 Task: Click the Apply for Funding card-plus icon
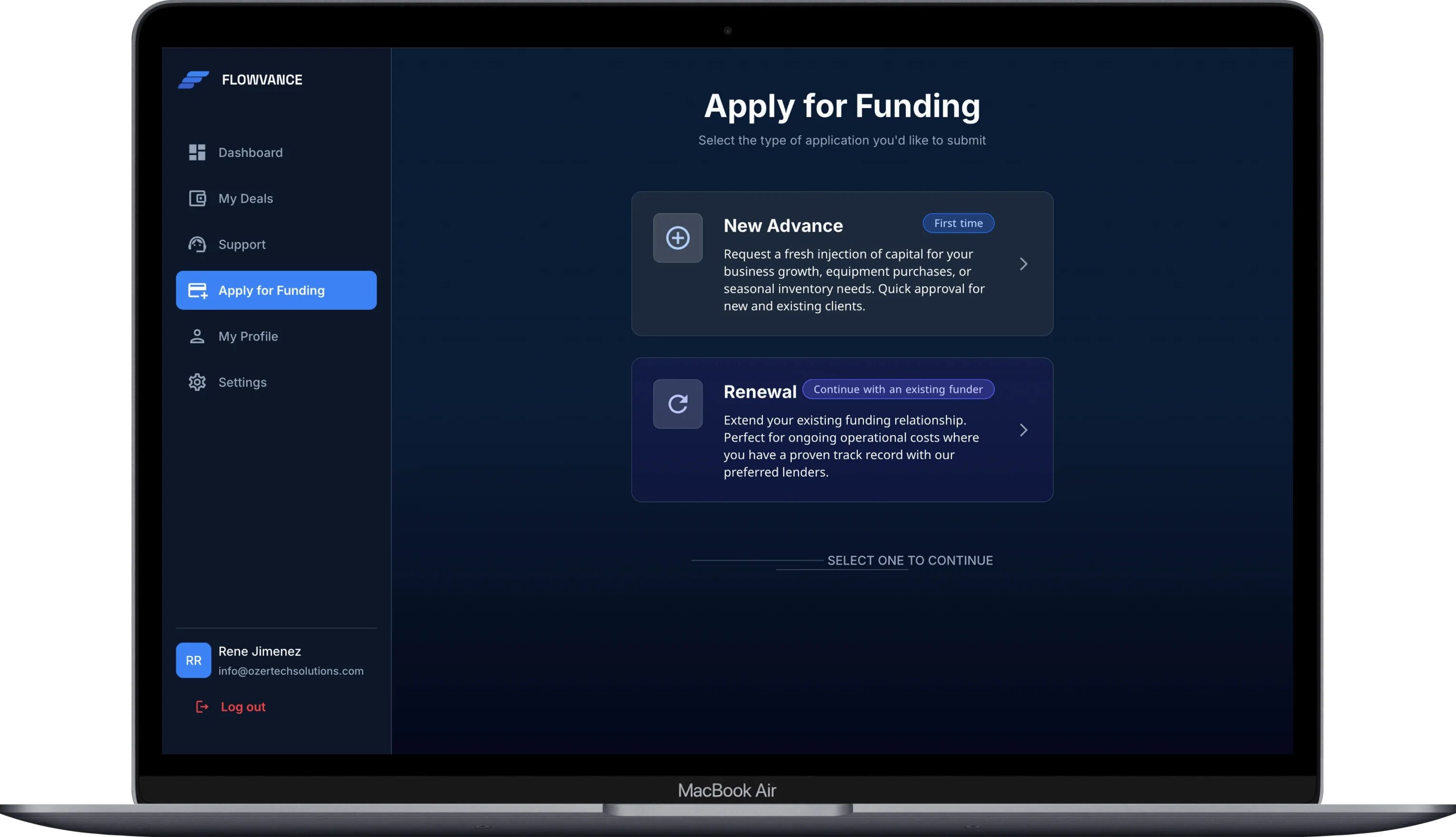point(198,290)
